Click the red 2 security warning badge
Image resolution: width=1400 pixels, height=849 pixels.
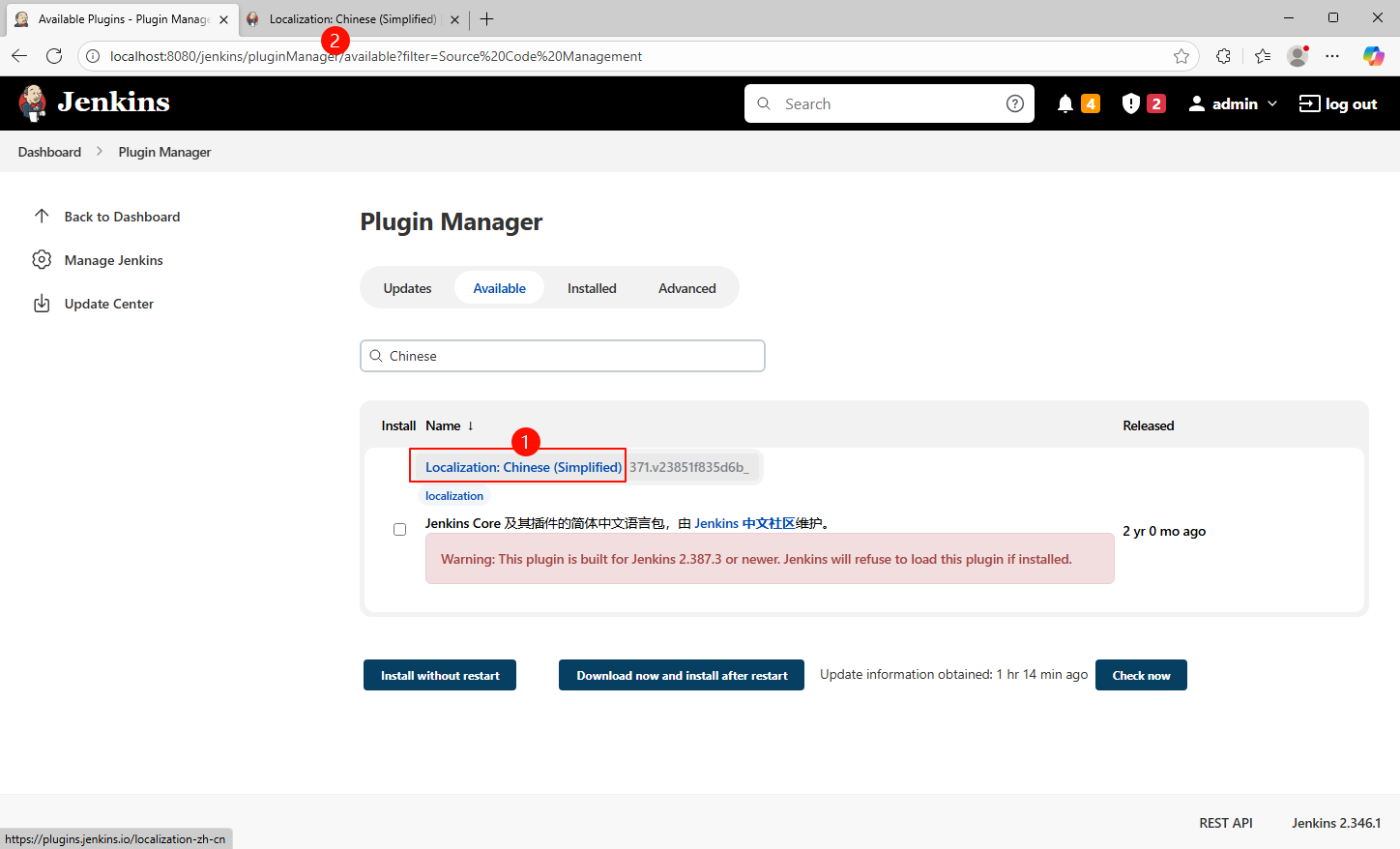click(1155, 103)
